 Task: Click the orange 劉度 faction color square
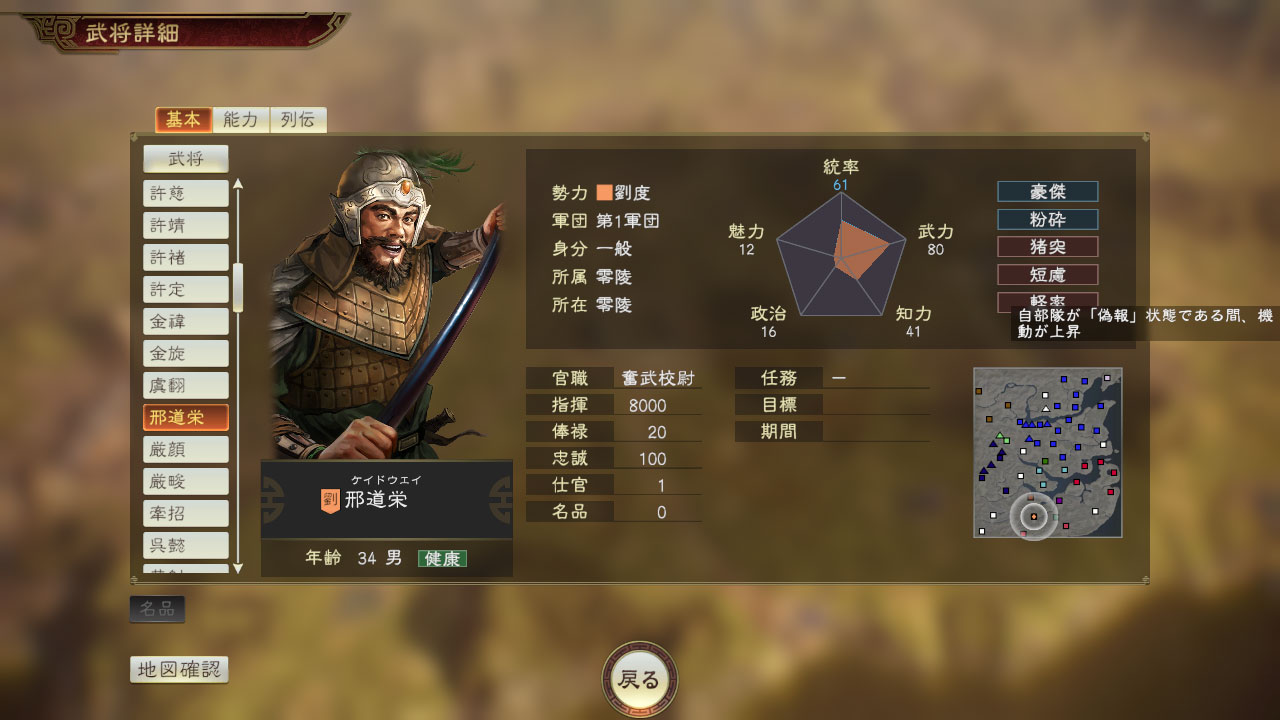pyautogui.click(x=605, y=193)
